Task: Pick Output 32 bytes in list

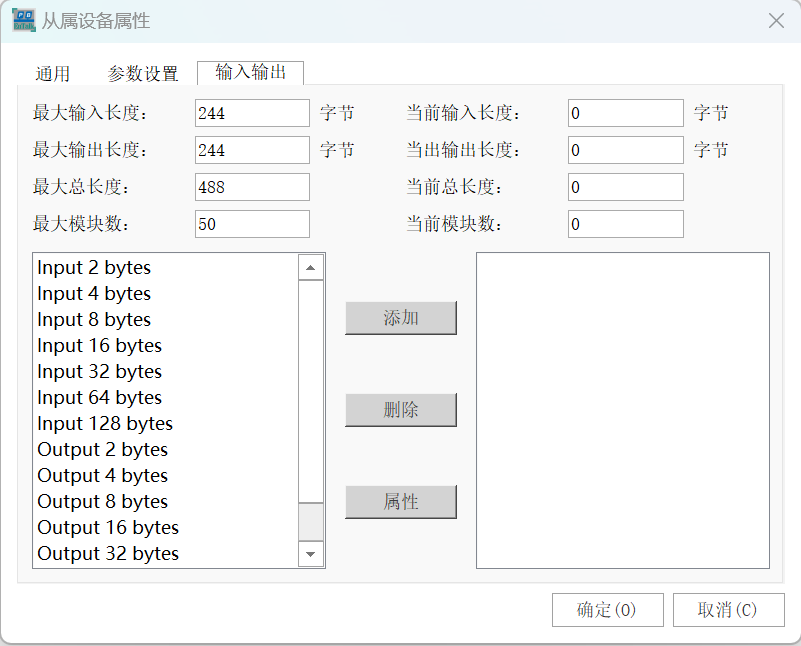Action: 108,554
